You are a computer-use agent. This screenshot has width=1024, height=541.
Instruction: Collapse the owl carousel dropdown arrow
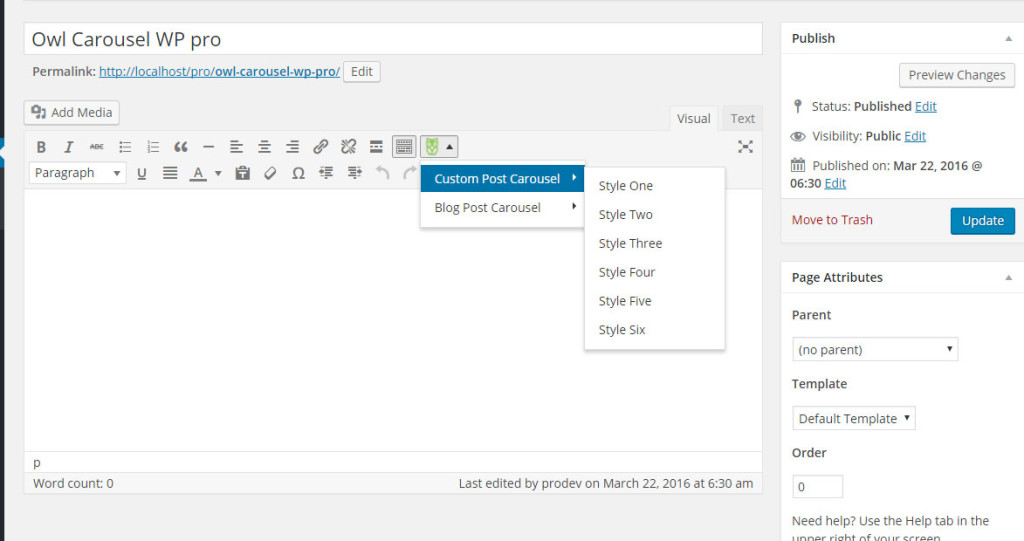coord(449,147)
